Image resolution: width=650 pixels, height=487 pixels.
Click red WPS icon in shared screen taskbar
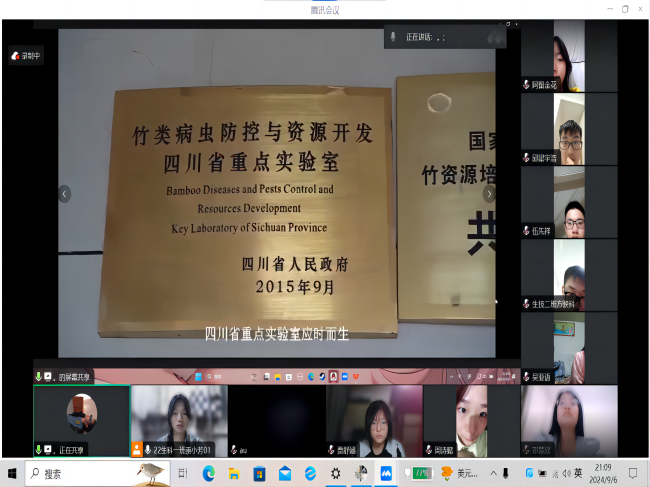356,376
